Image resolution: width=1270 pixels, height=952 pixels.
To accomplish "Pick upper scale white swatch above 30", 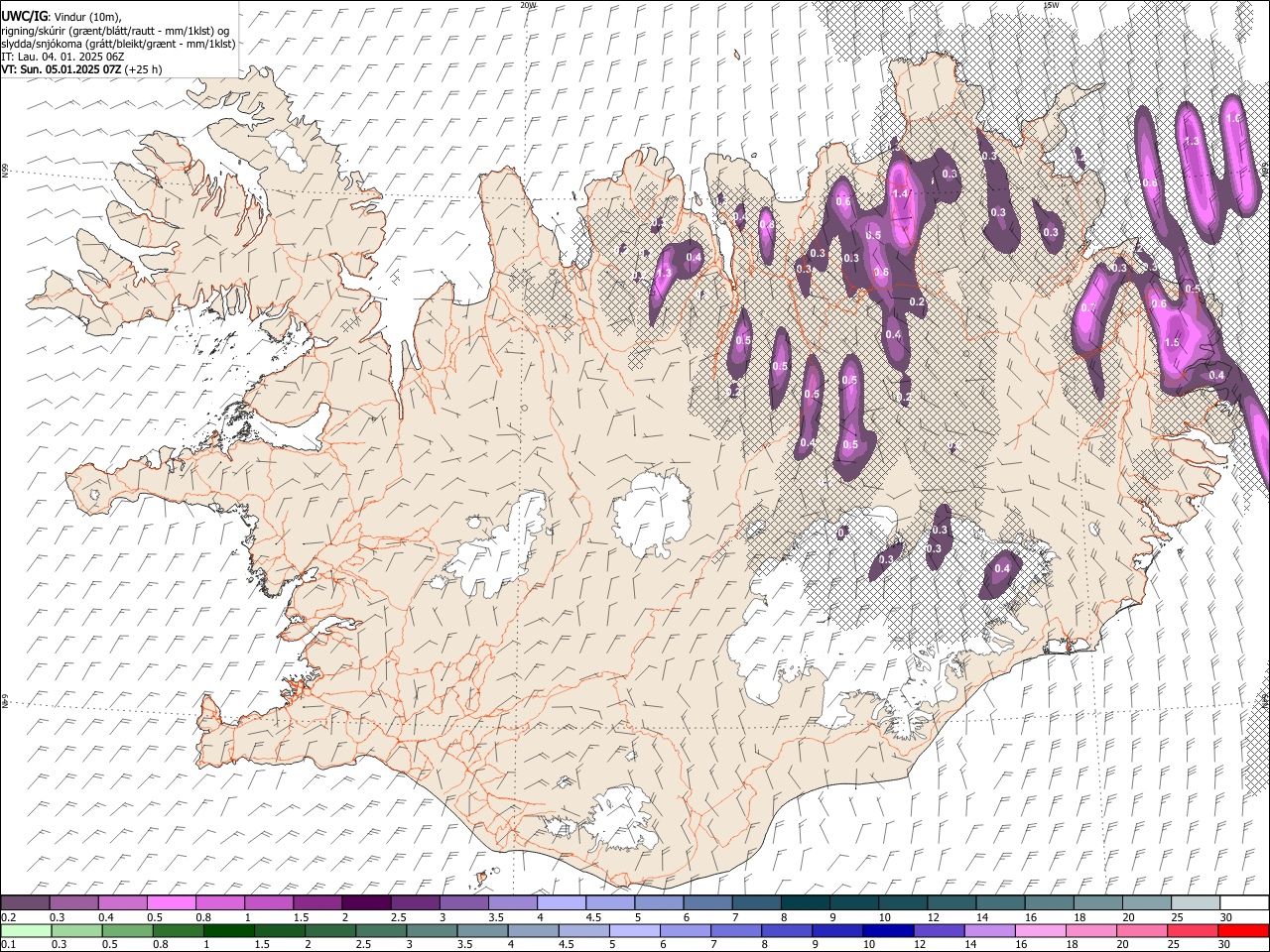I will pyautogui.click(x=1244, y=902).
